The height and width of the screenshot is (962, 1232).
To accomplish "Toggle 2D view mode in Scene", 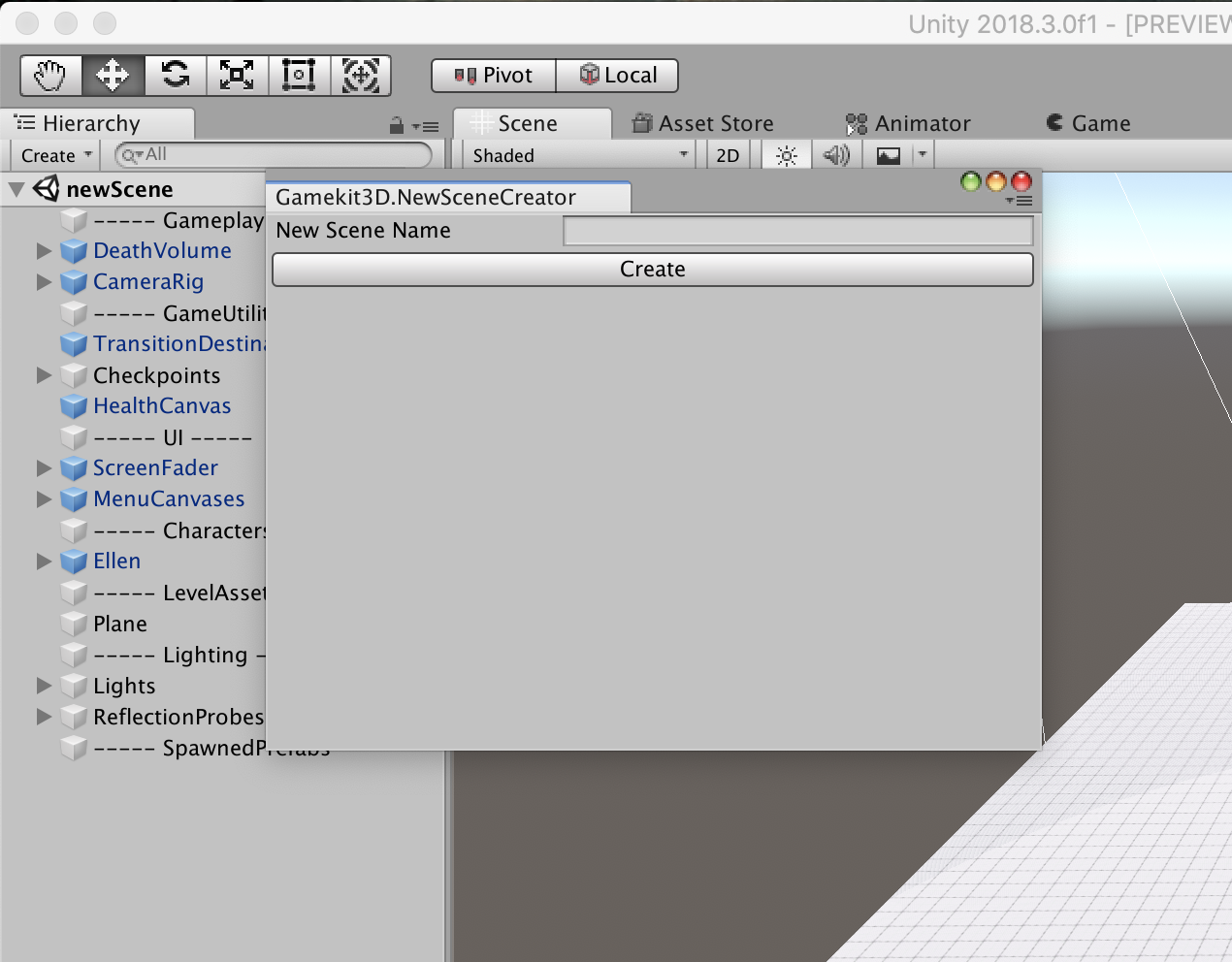I will (728, 155).
